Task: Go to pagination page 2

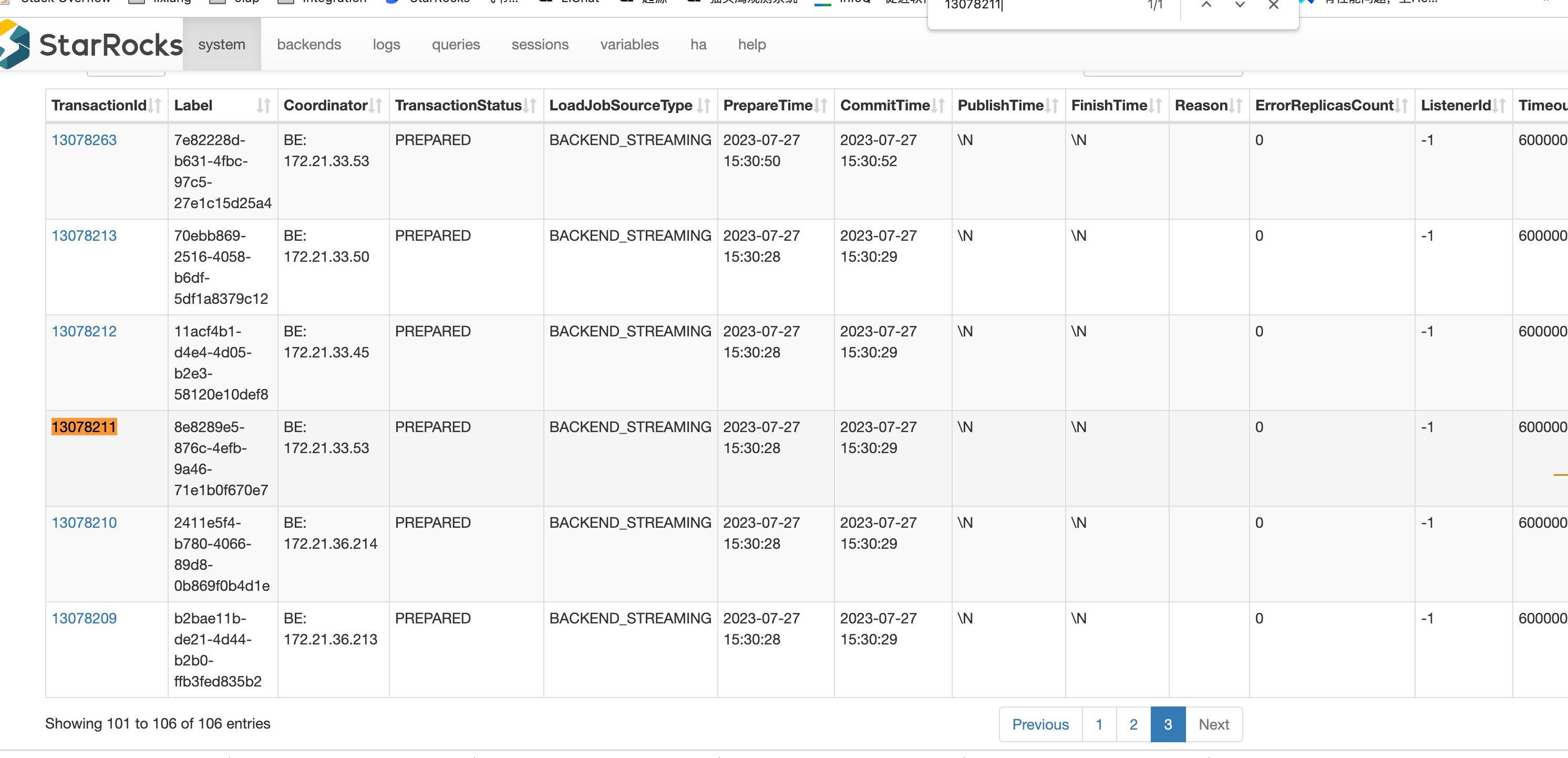Action: click(x=1133, y=724)
